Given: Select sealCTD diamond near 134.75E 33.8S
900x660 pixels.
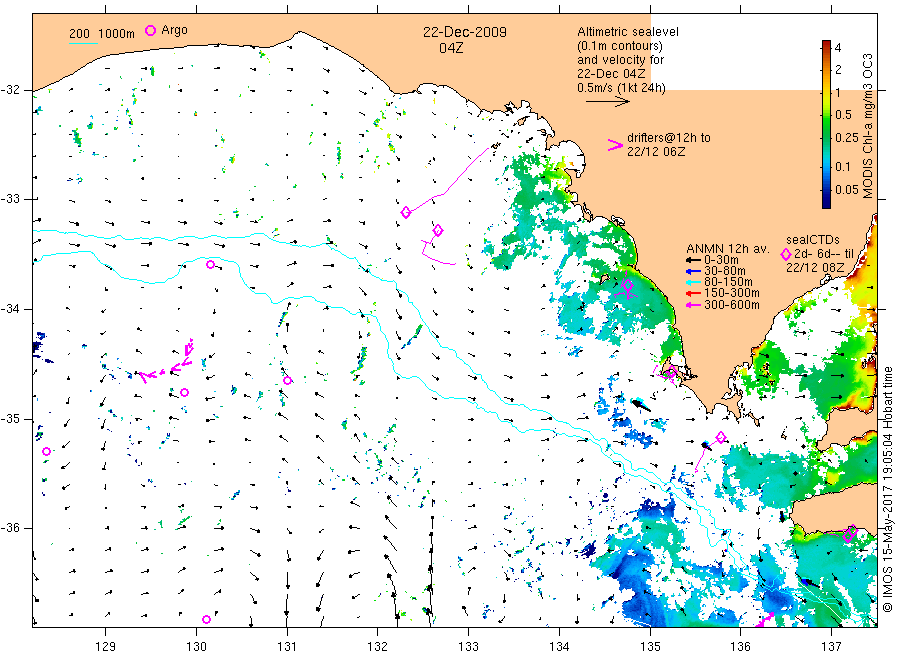Looking at the screenshot, I should coord(627,285).
